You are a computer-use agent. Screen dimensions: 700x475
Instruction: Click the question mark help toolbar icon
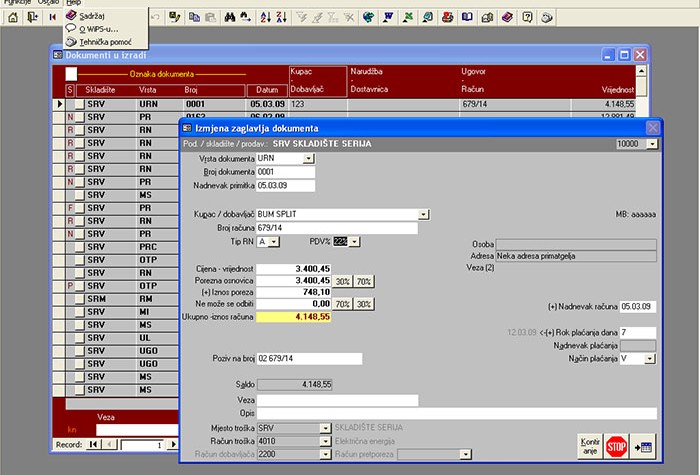(527, 17)
